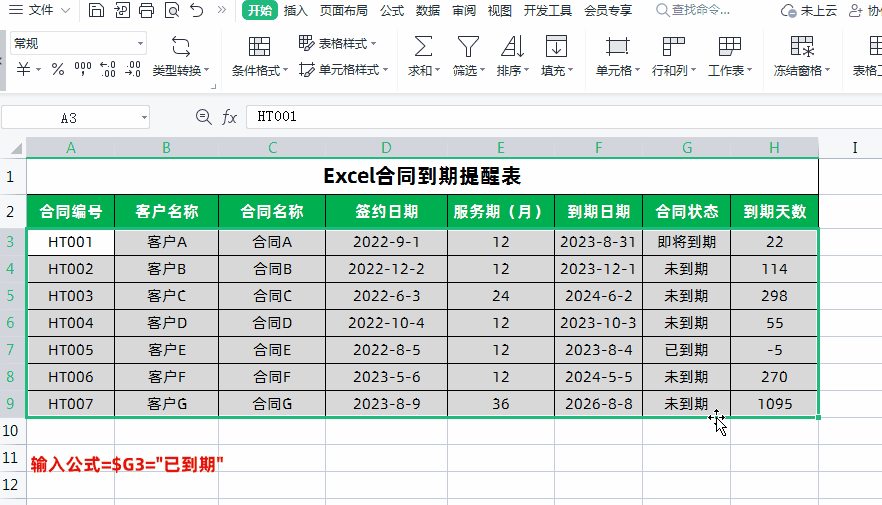Image resolution: width=882 pixels, height=505 pixels.
Task: Apply thousands separator icon
Action: tap(83, 69)
